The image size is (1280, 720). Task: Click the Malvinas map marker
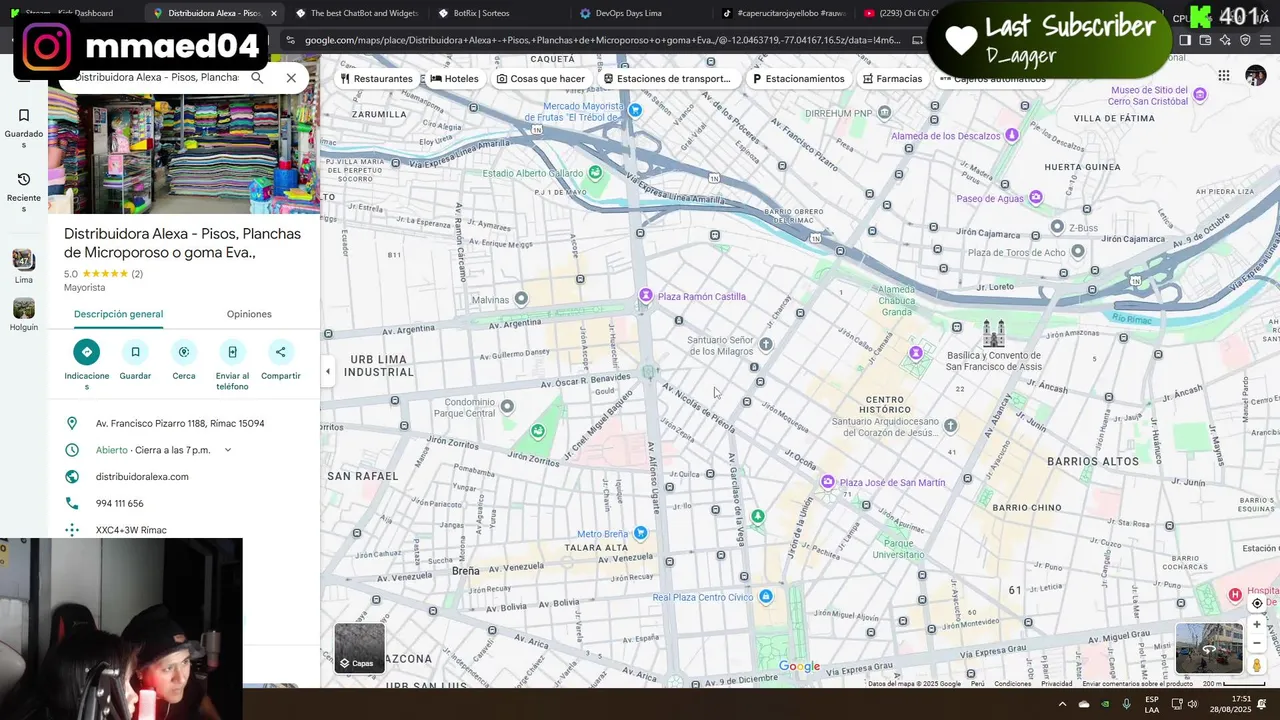tap(521, 299)
